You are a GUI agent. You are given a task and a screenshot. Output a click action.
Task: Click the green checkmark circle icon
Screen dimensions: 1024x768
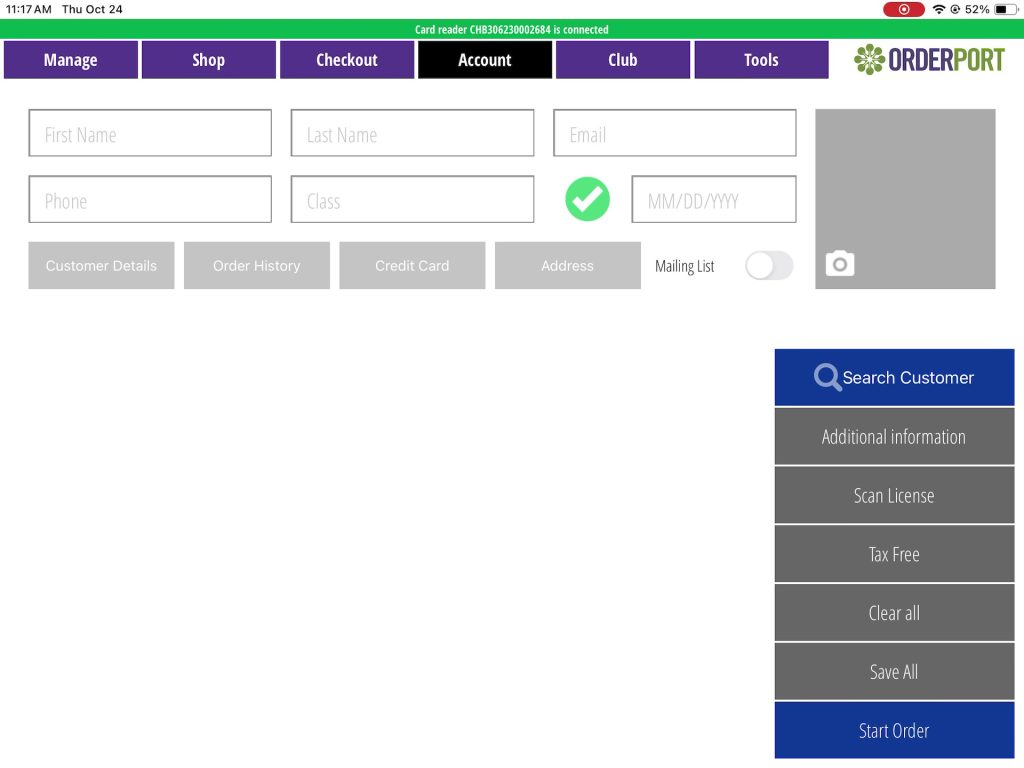[x=587, y=199]
